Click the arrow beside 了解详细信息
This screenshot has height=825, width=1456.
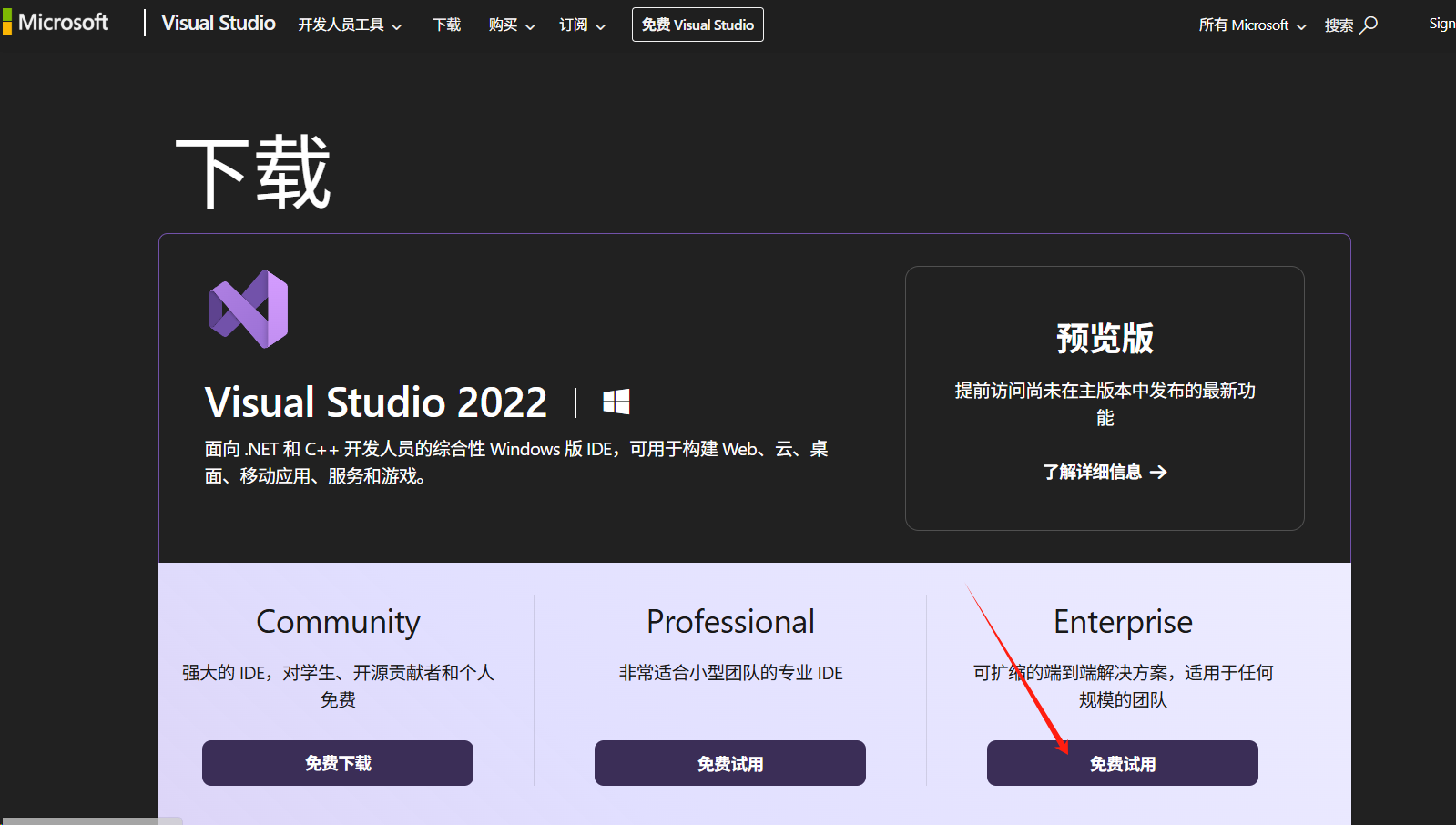[x=1158, y=472]
